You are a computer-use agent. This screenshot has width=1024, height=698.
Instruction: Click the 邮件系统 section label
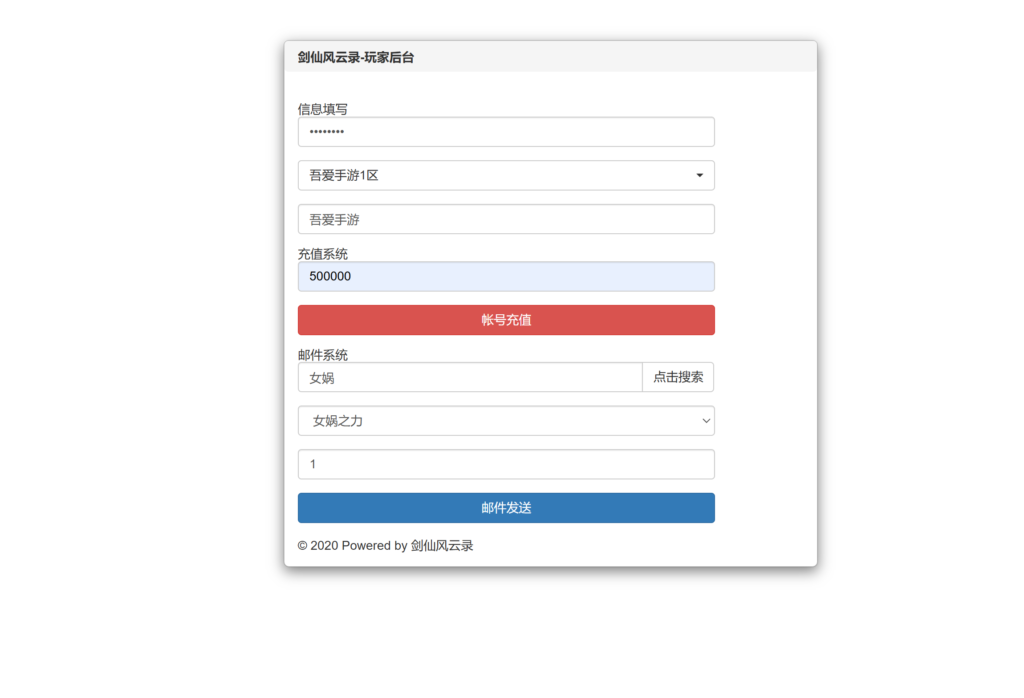[x=322, y=354]
